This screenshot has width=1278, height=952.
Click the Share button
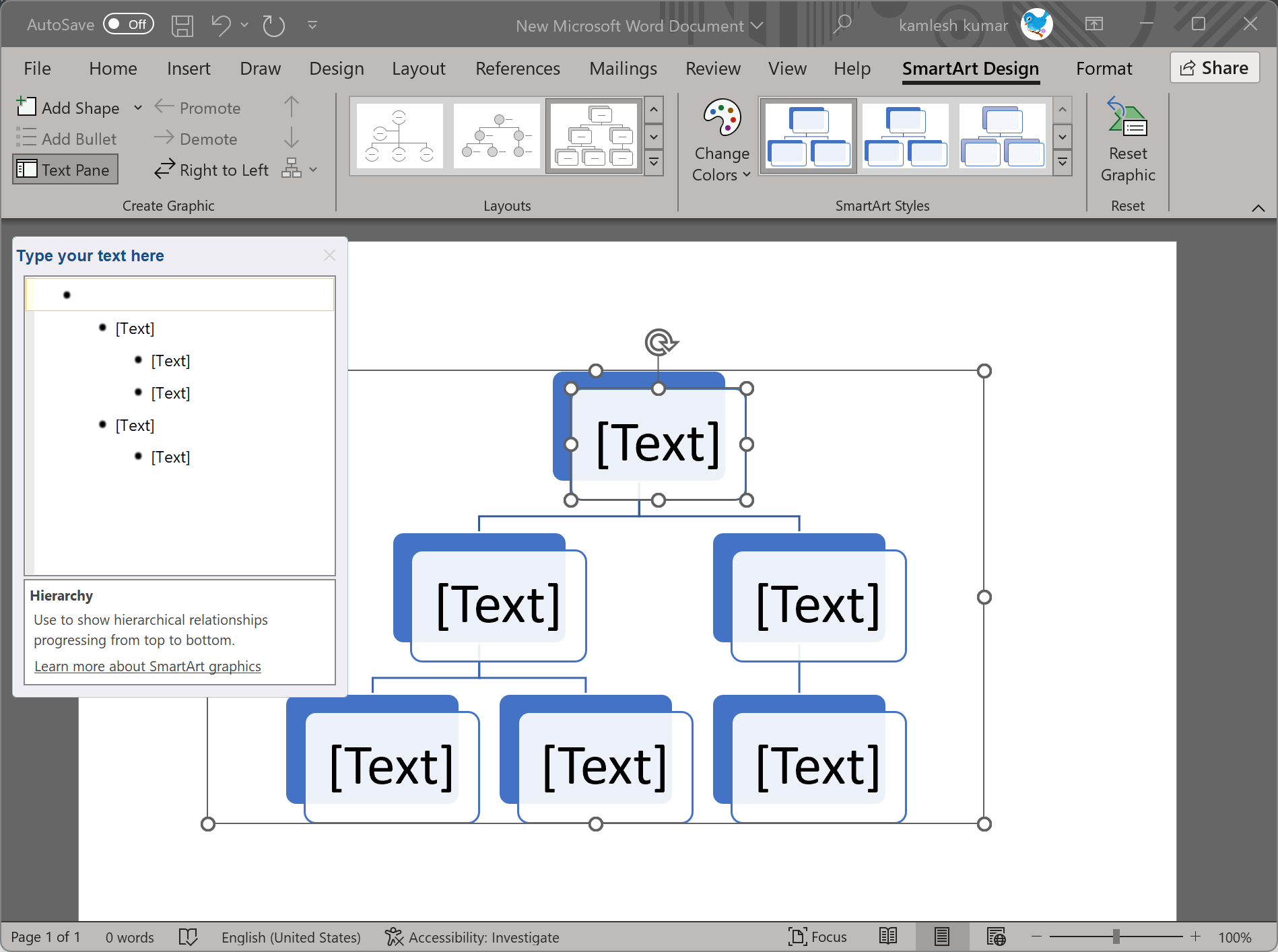1215,68
